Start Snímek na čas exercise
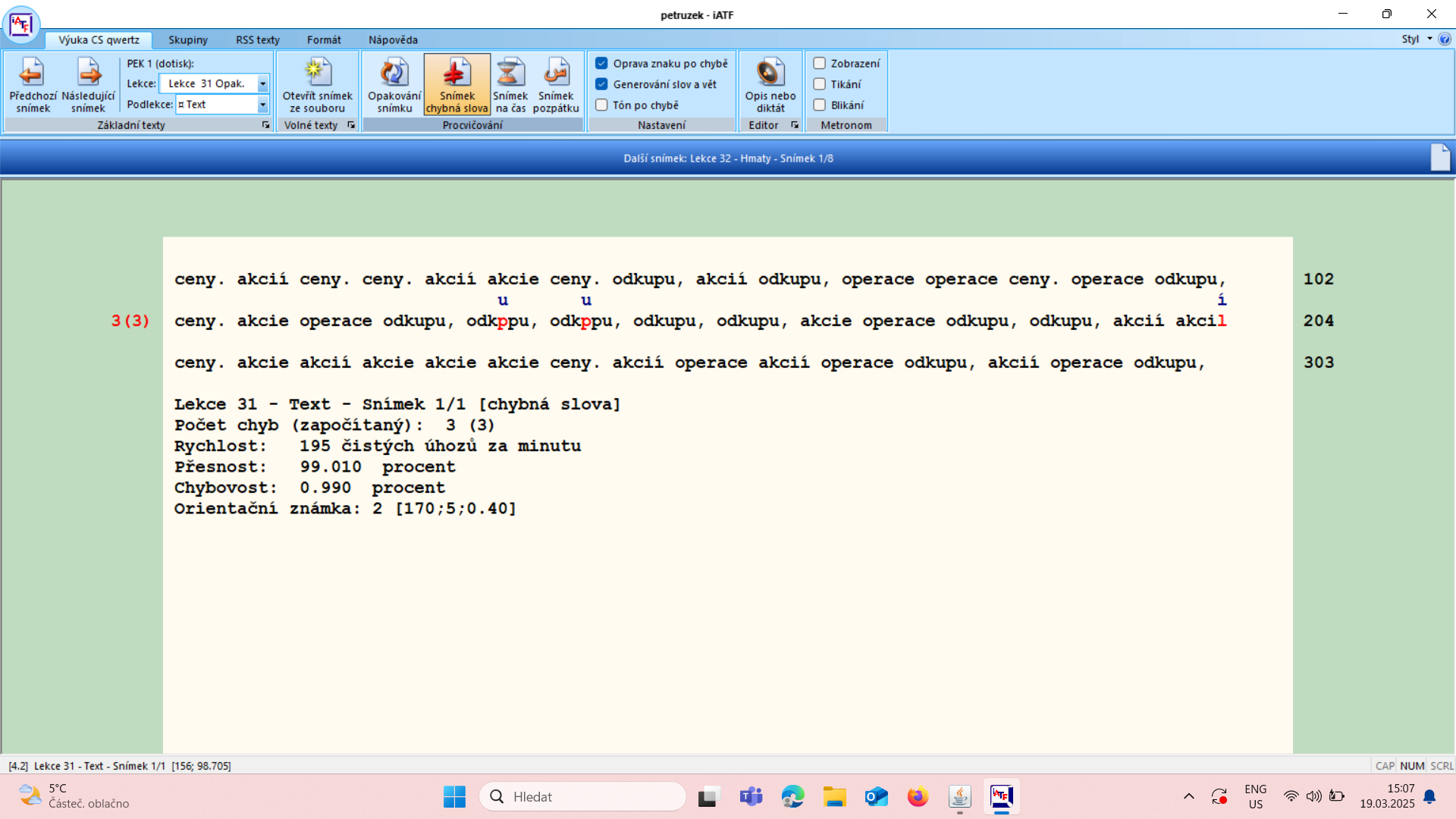The height and width of the screenshot is (819, 1456). (x=510, y=85)
